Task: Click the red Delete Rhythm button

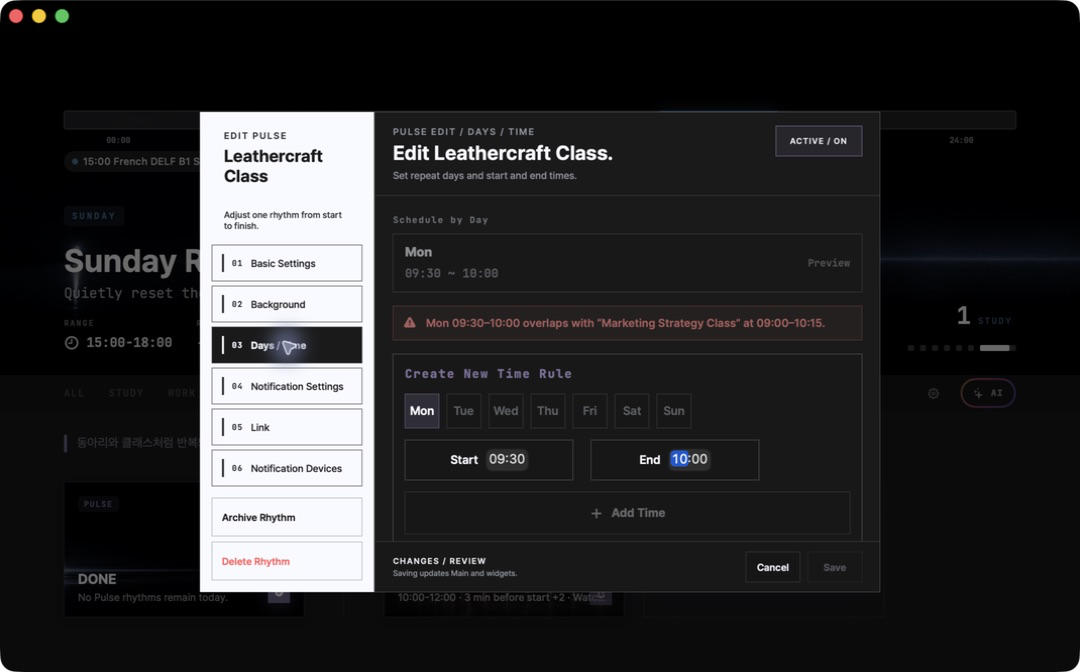Action: point(287,561)
